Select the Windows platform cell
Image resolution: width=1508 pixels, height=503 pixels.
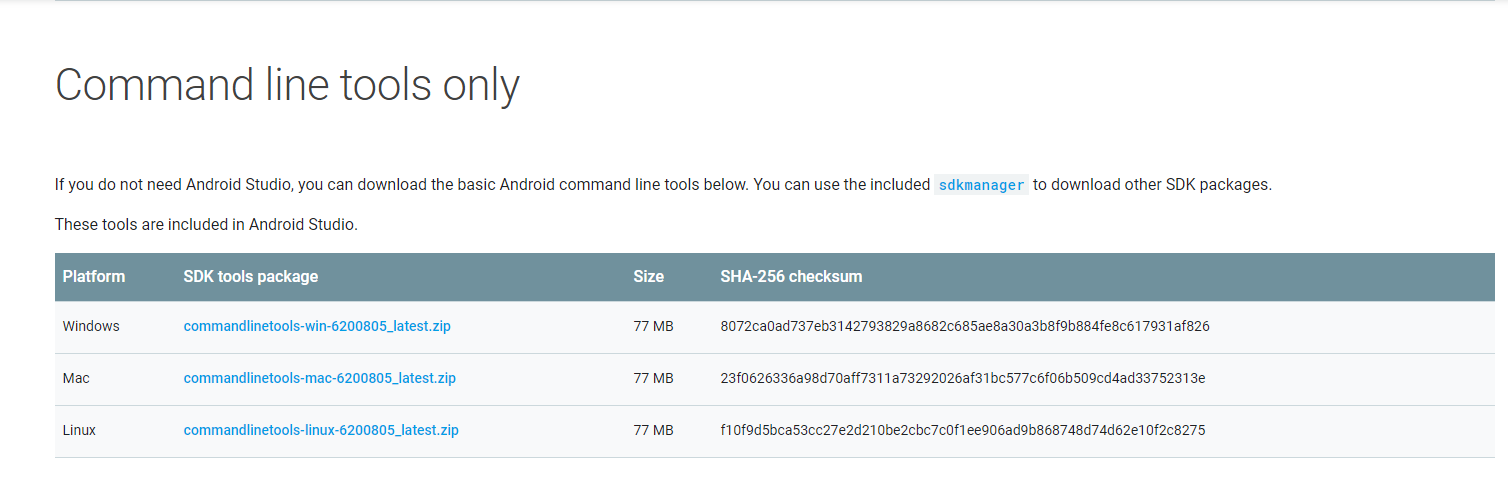tap(91, 326)
